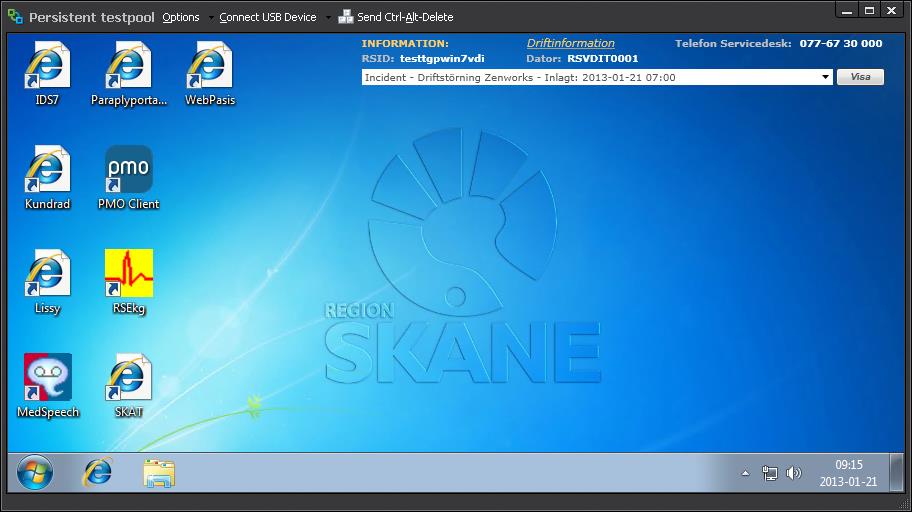Launch Internet Explorer from the taskbar

[97, 472]
